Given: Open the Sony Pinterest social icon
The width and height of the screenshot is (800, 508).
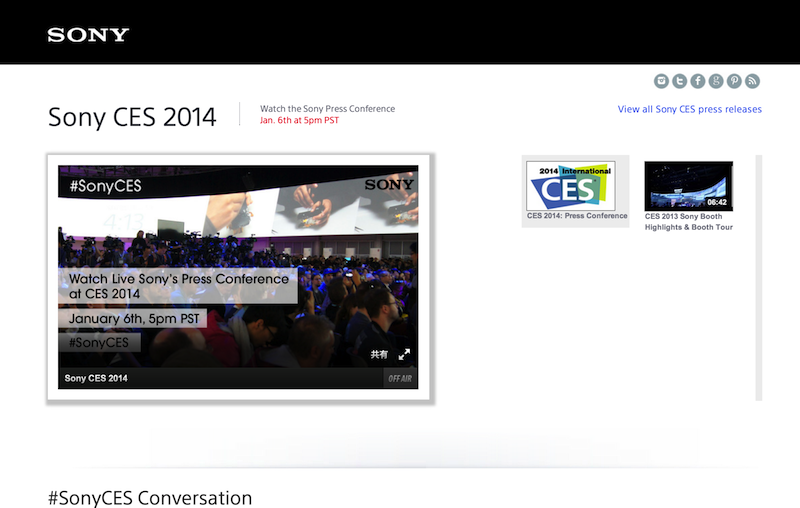Looking at the screenshot, I should point(734,81).
